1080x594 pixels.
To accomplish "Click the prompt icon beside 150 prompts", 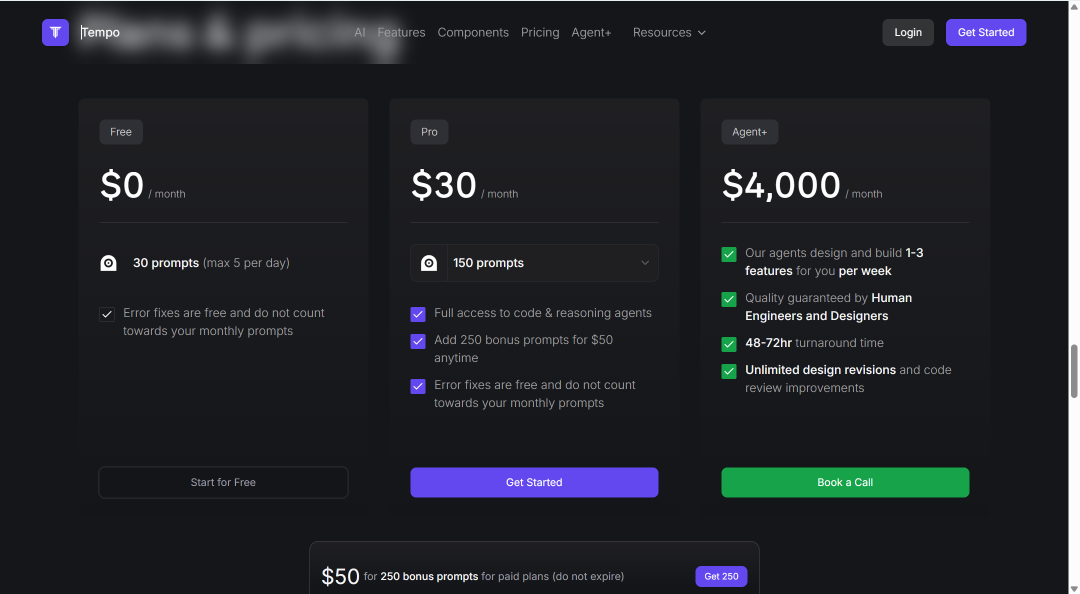I will click(x=428, y=263).
